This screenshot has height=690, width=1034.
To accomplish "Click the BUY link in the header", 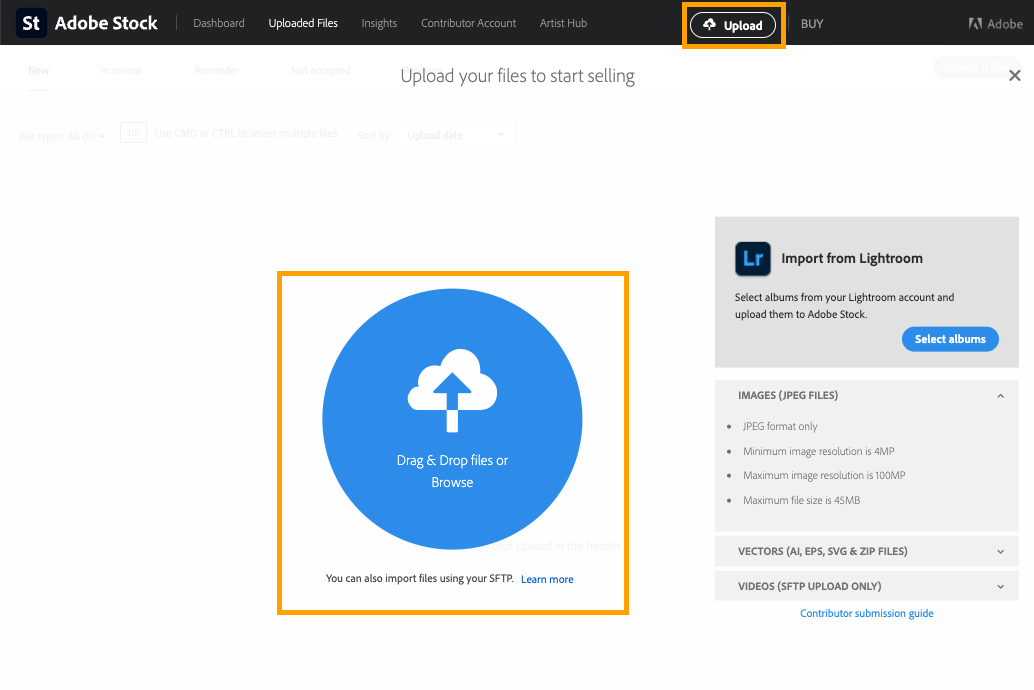I will pos(811,24).
